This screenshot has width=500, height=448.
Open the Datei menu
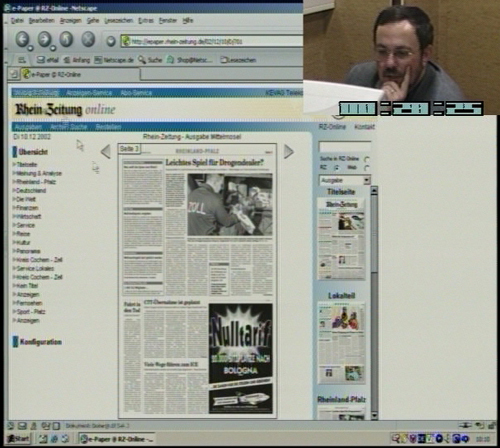pyautogui.click(x=17, y=21)
